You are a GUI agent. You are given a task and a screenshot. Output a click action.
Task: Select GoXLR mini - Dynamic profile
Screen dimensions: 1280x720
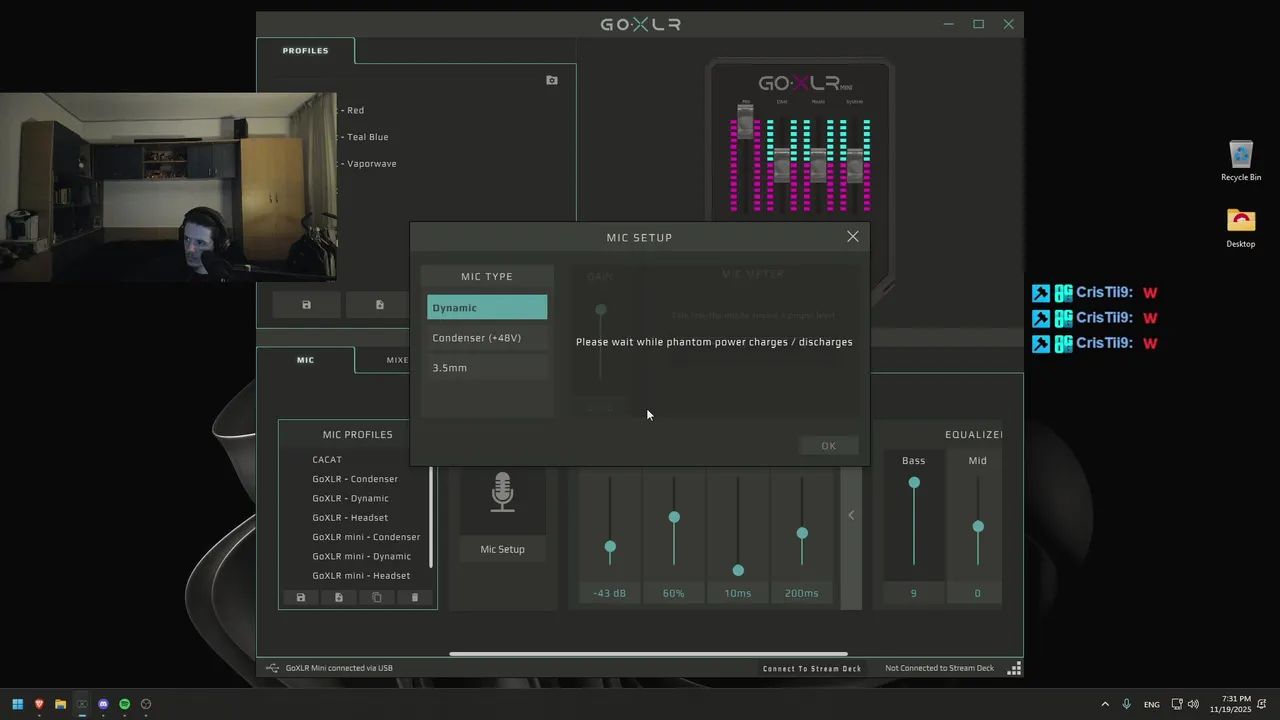[x=361, y=556]
